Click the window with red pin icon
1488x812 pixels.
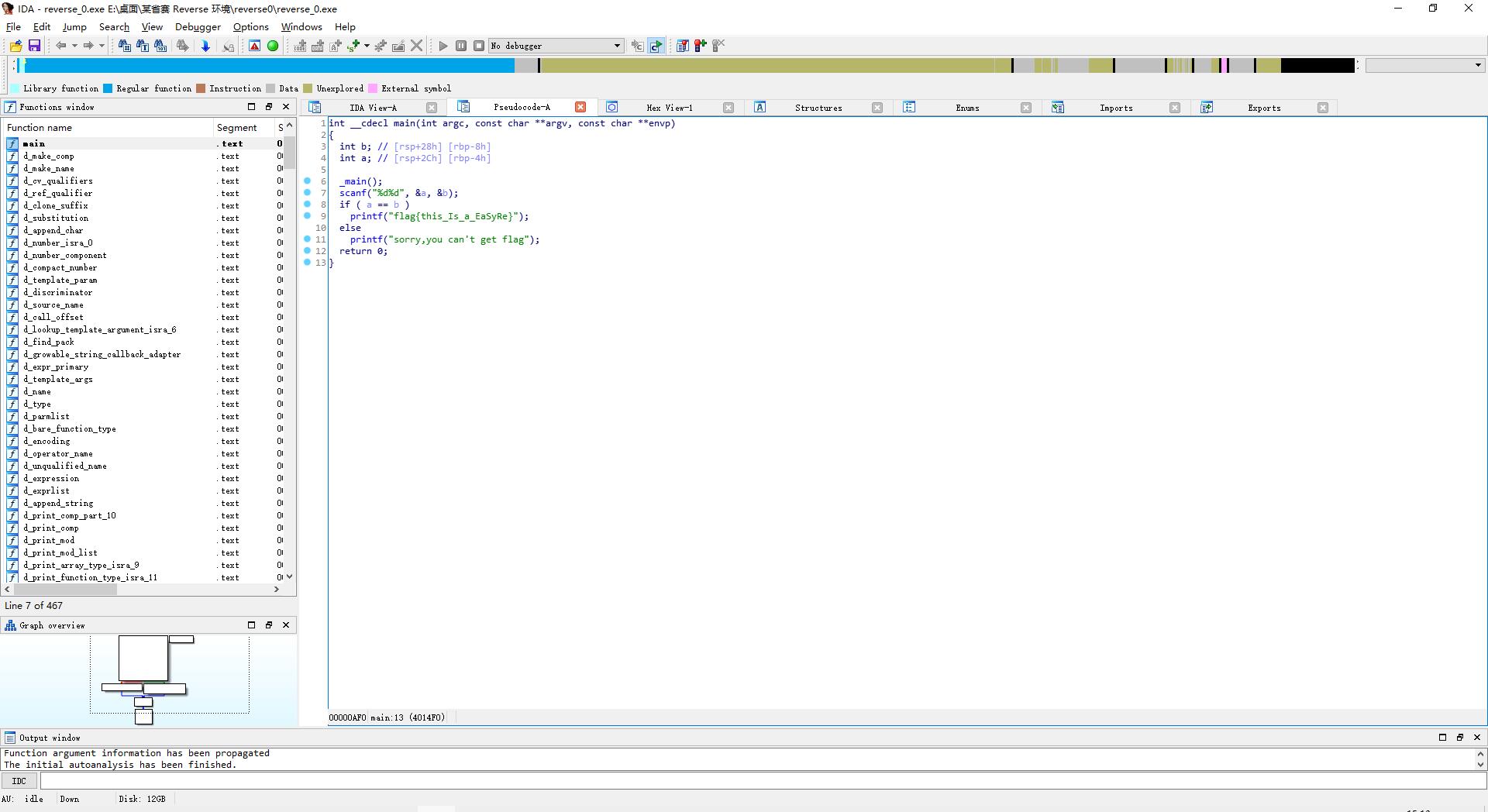point(683,46)
